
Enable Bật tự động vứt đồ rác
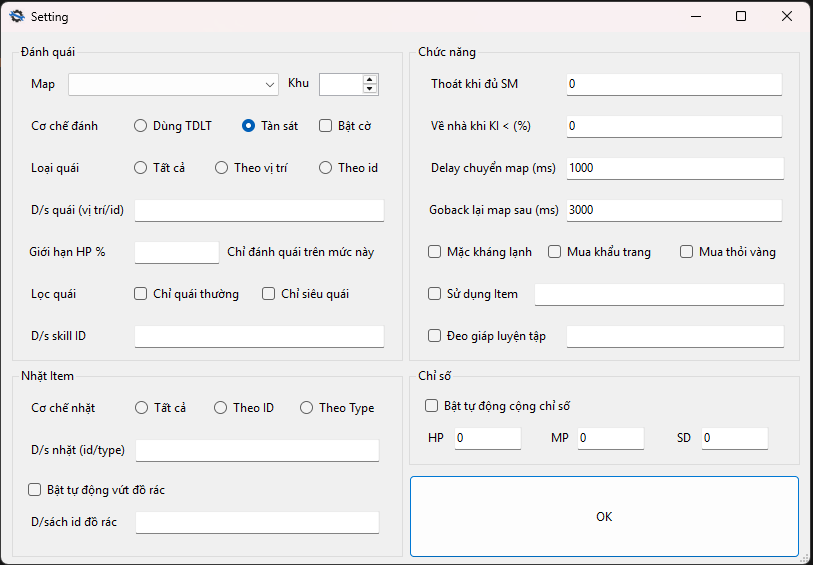tap(35, 490)
